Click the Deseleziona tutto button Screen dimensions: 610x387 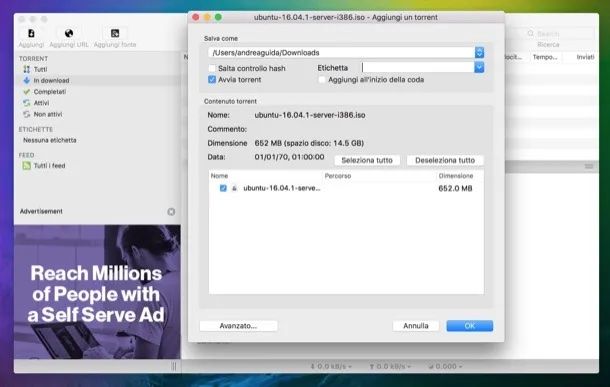click(x=445, y=160)
